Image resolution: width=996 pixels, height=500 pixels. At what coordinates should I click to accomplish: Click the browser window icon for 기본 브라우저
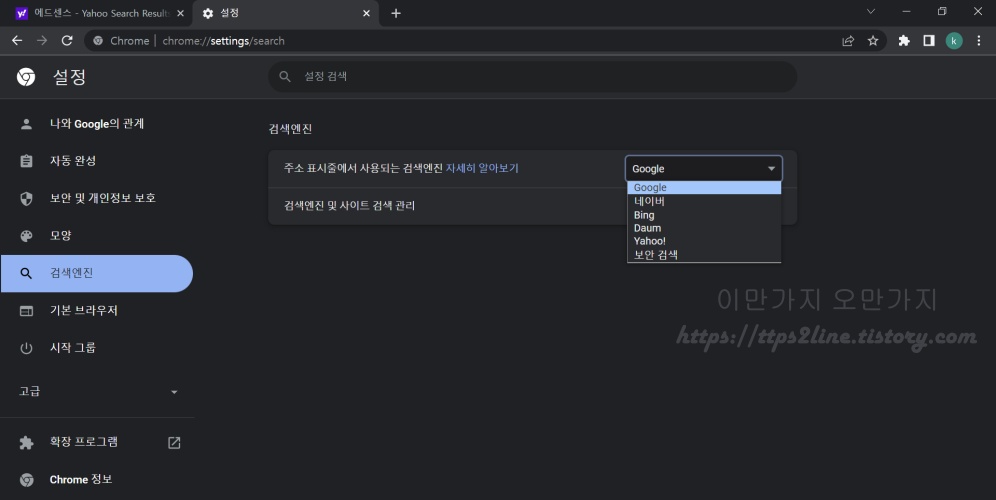26,311
